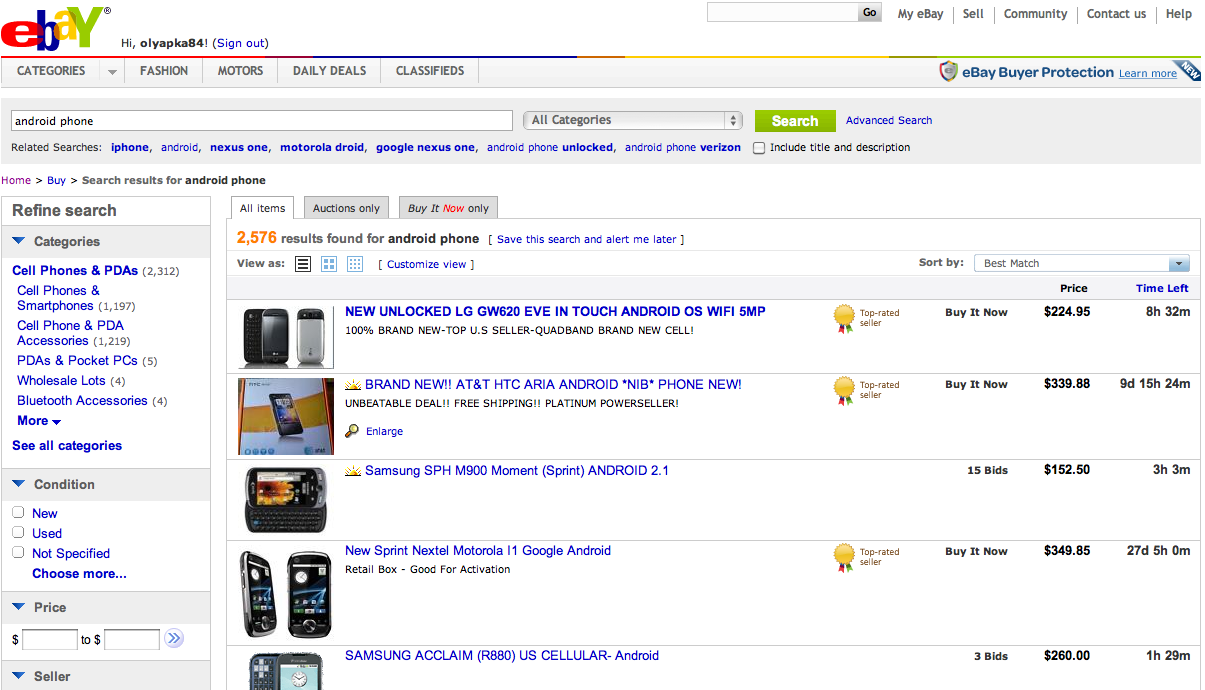Expand More categories list

(39, 421)
